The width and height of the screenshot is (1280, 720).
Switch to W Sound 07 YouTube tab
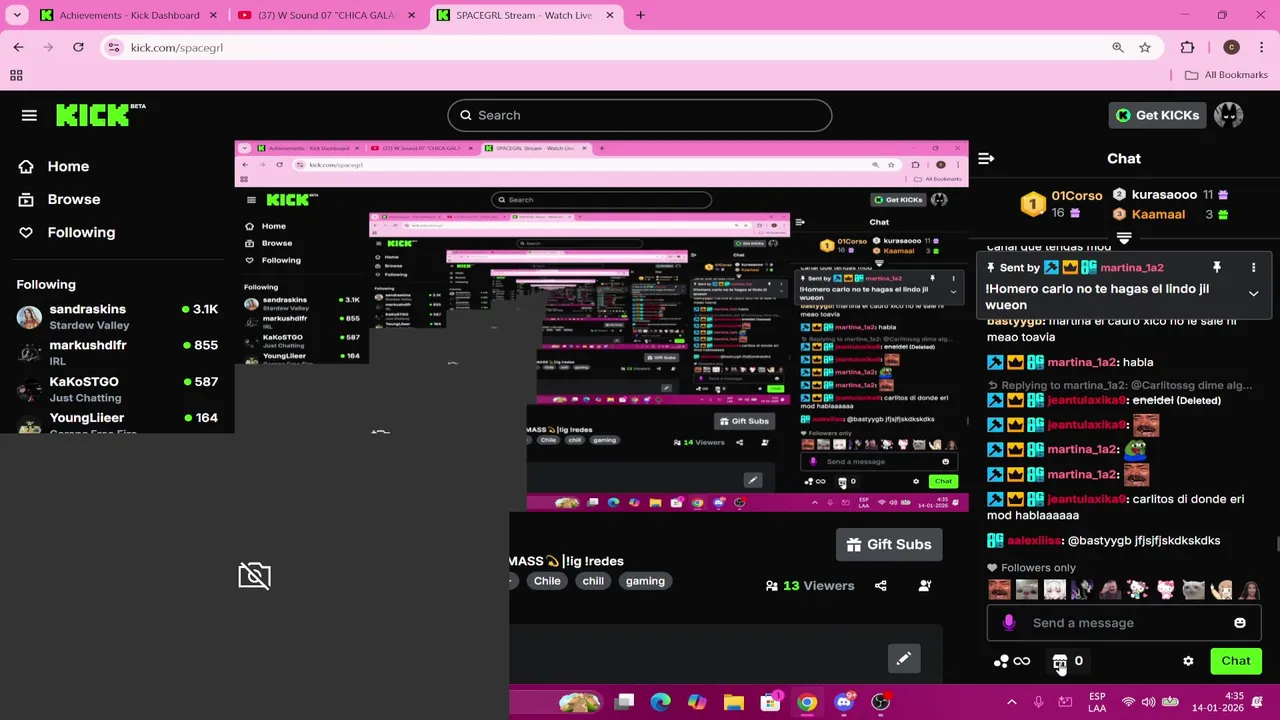pos(327,15)
